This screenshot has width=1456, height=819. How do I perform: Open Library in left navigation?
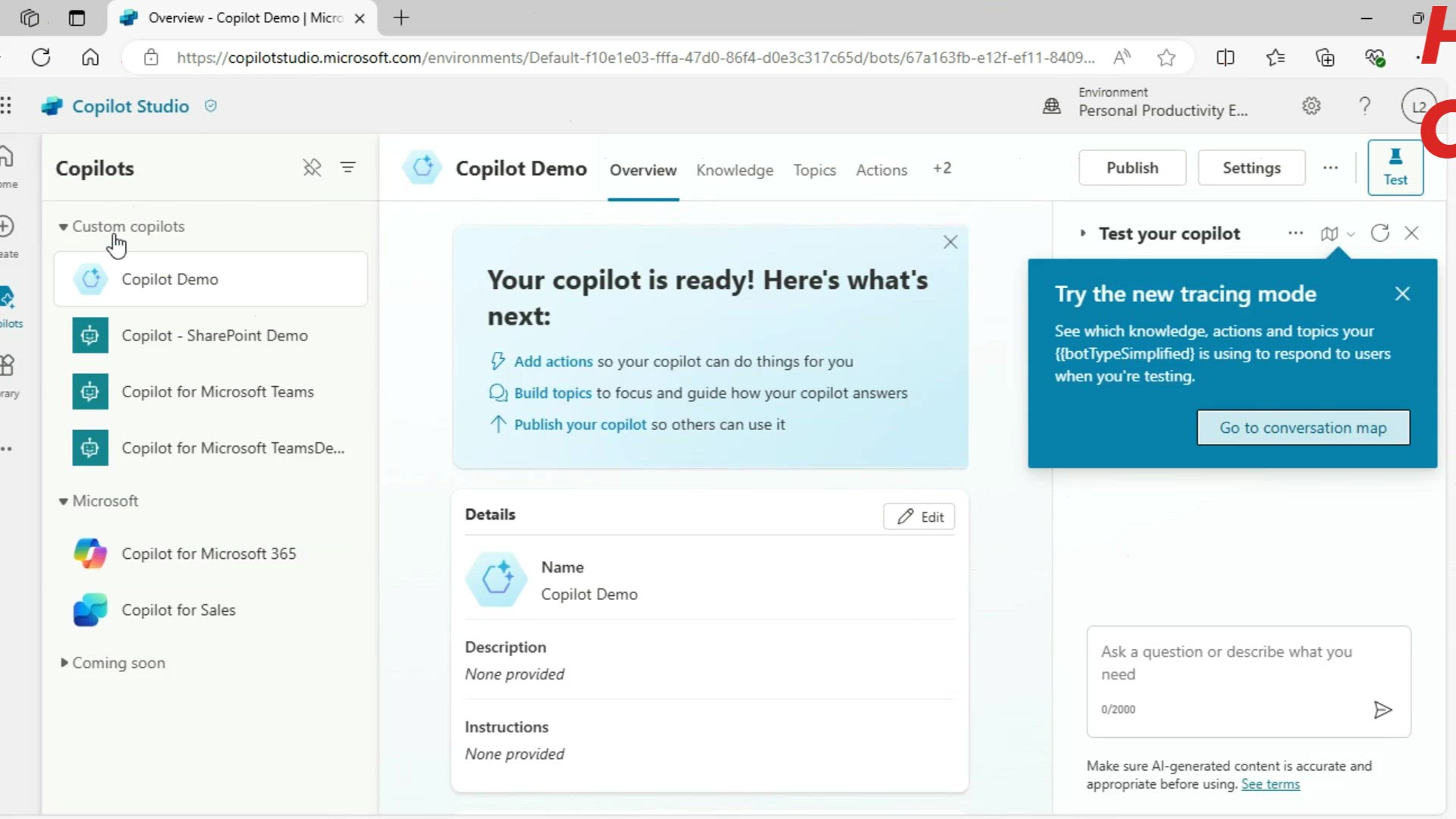pyautogui.click(x=8, y=376)
